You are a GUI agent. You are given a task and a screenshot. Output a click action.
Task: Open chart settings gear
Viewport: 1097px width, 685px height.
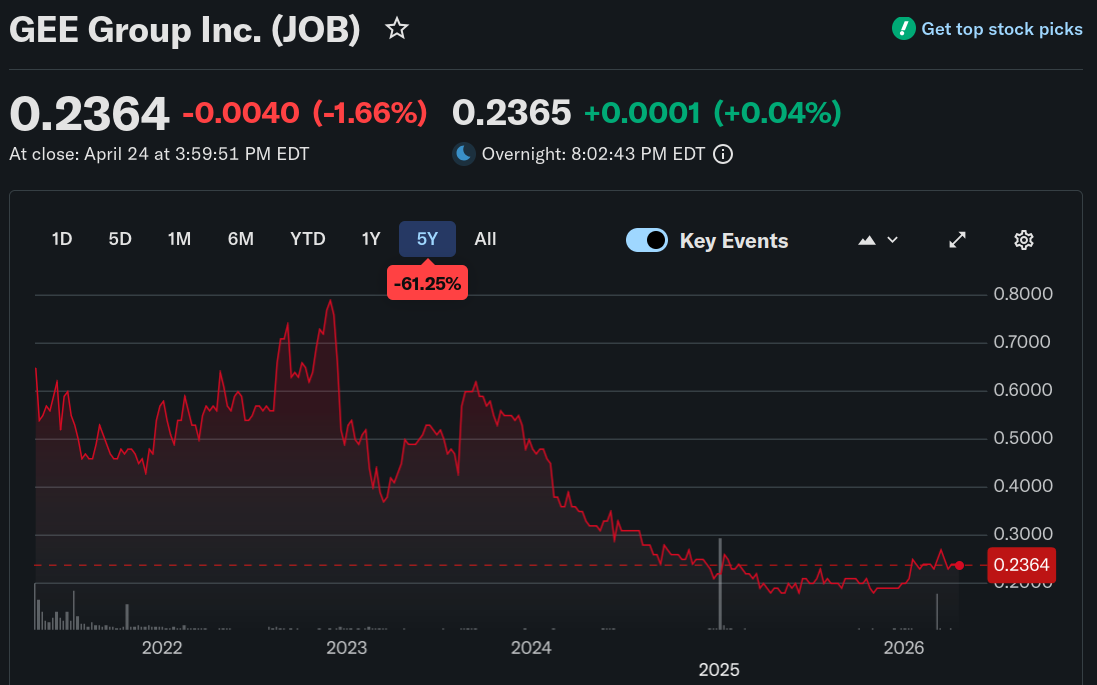(1024, 240)
